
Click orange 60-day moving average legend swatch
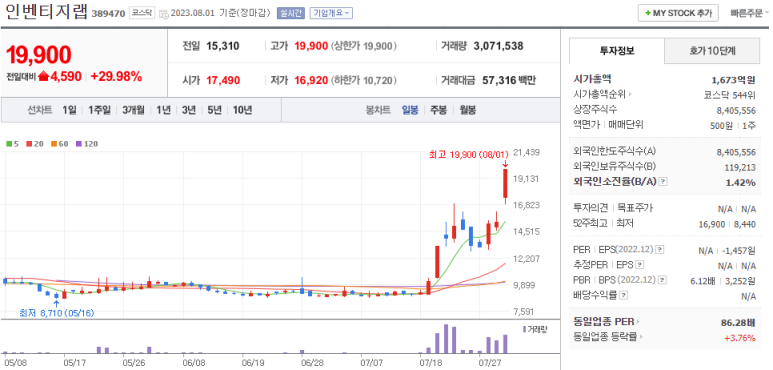click(x=53, y=144)
